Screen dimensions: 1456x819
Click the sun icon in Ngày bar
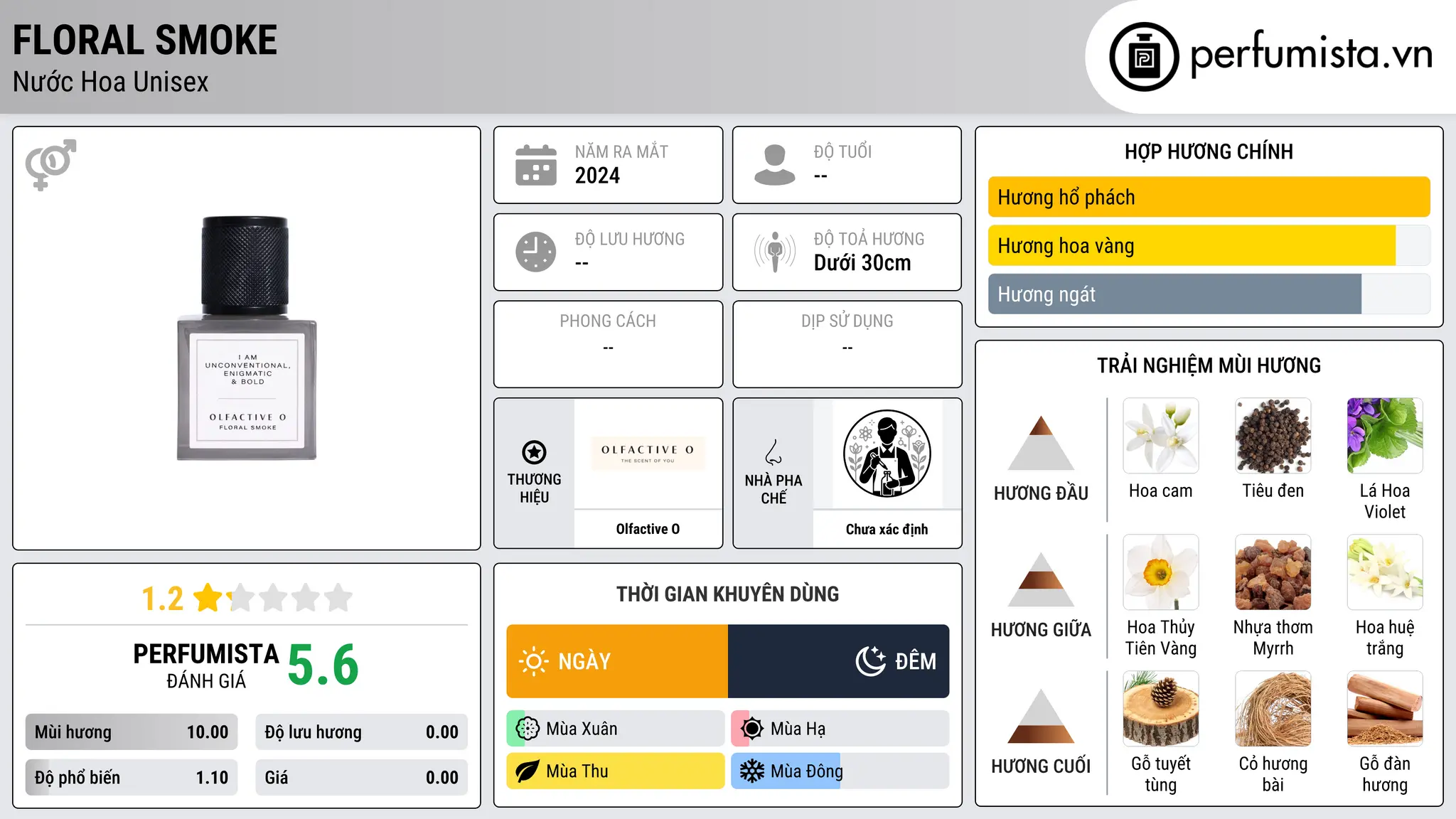click(534, 661)
